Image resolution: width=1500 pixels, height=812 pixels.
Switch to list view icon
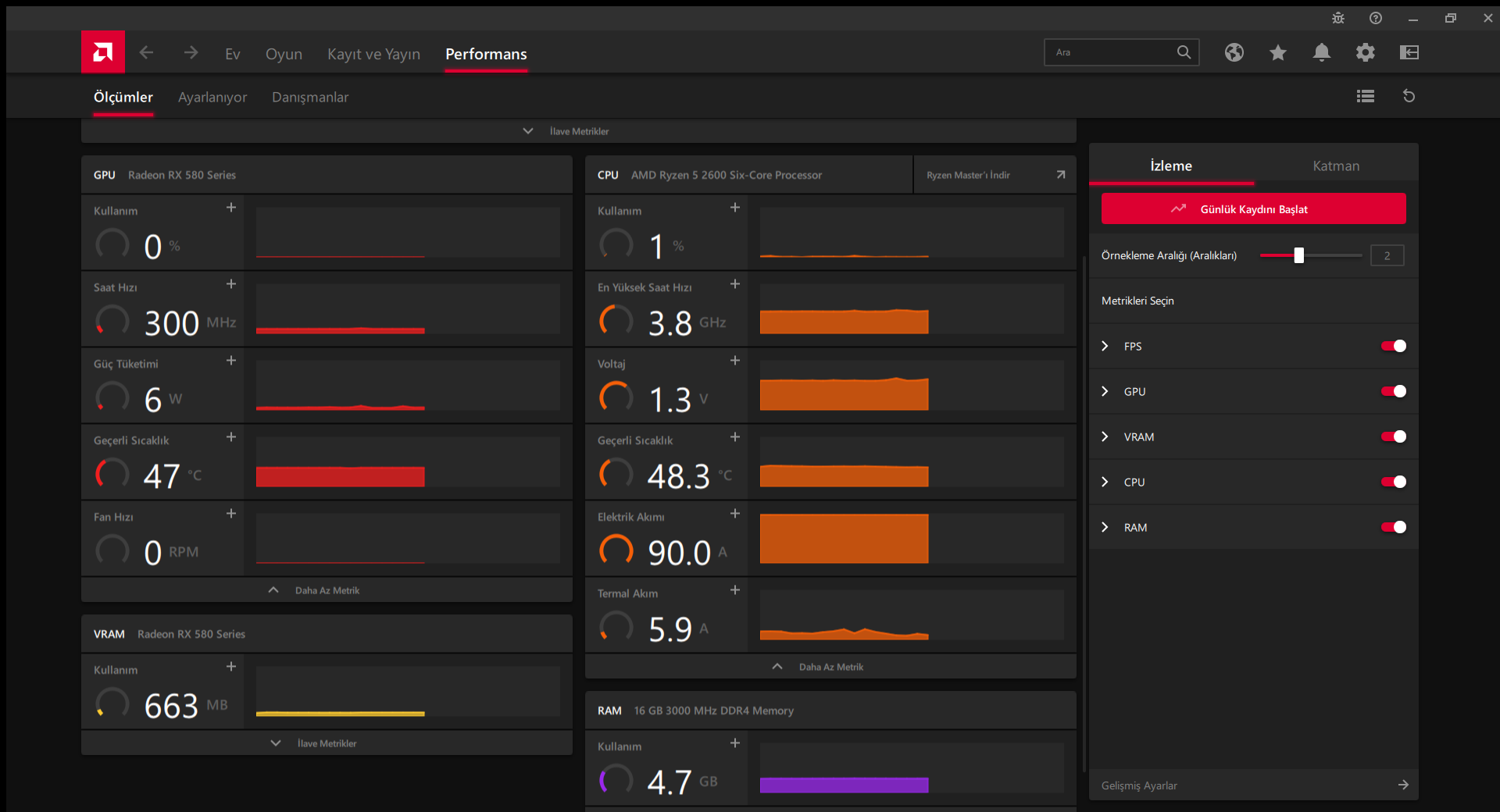pyautogui.click(x=1366, y=96)
